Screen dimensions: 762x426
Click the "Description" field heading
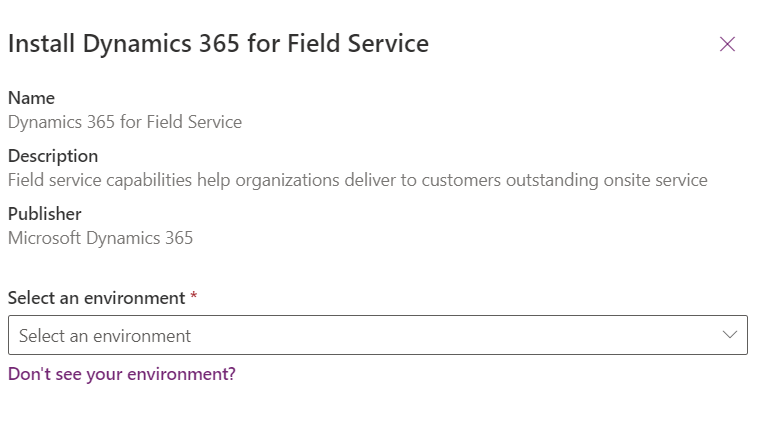click(53, 156)
